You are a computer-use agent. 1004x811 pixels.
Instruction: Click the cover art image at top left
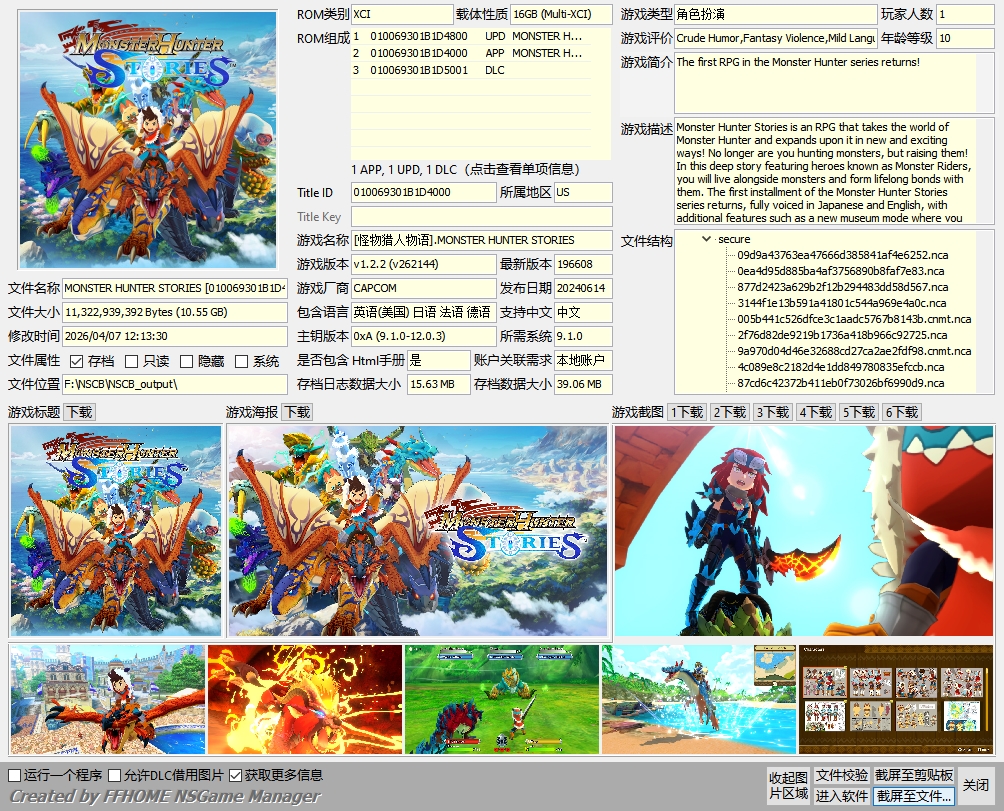[x=148, y=140]
